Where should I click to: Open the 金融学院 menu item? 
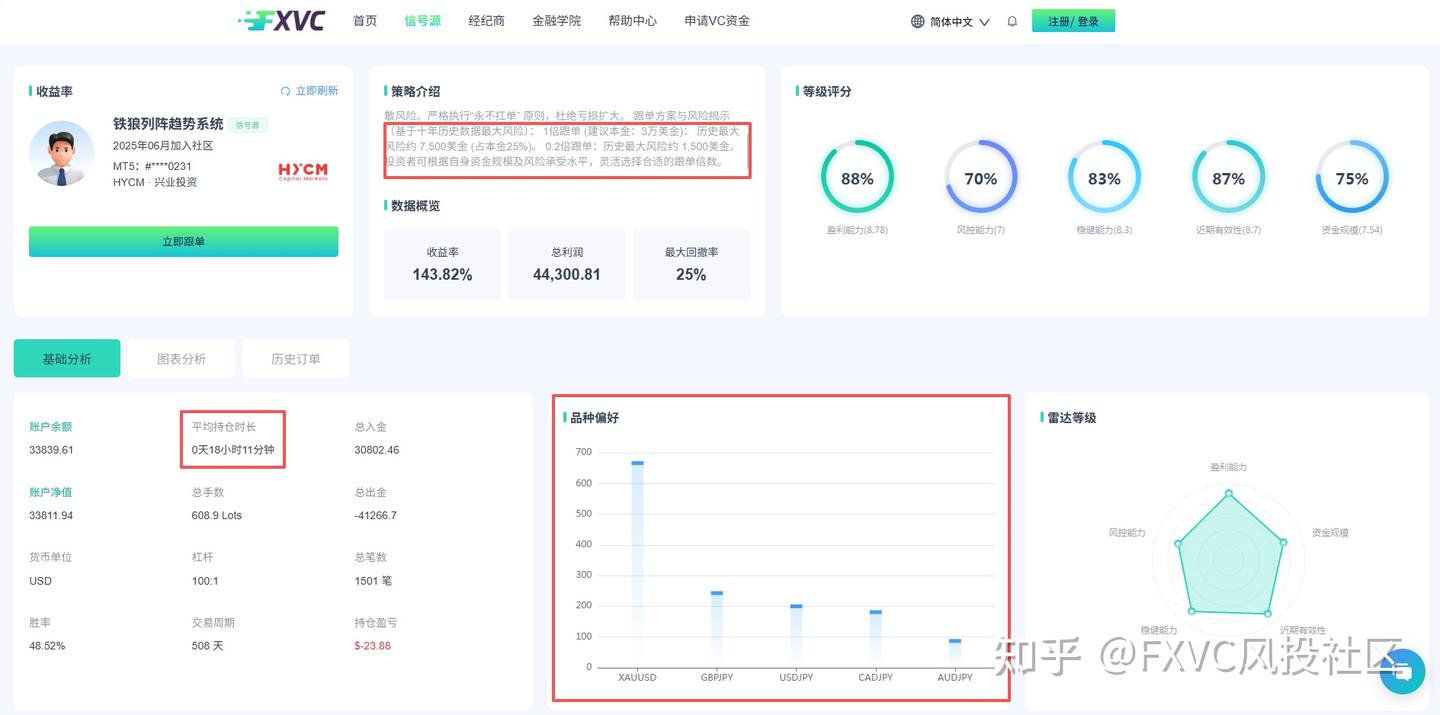pos(557,20)
